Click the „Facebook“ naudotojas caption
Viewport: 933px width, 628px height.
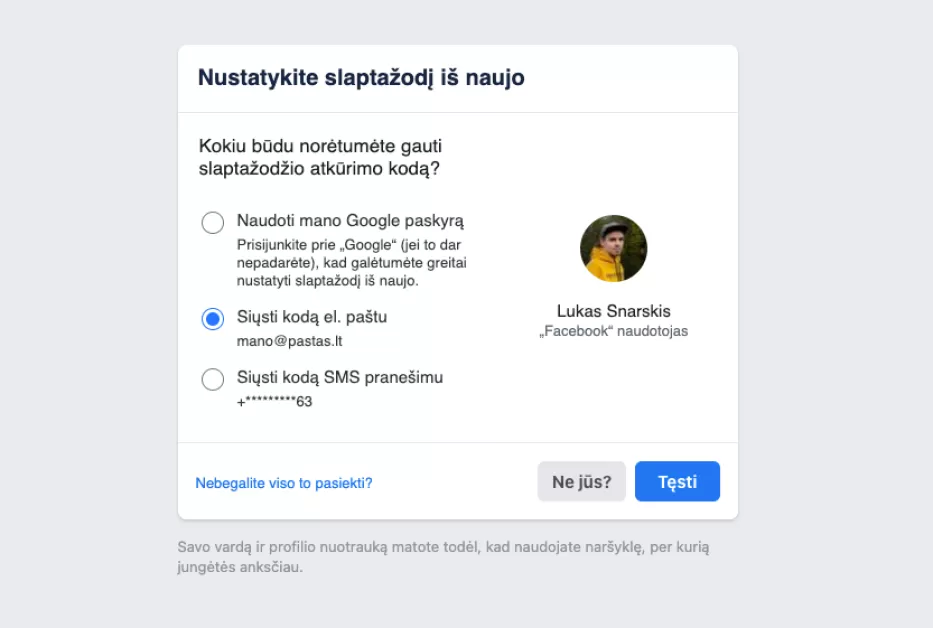(x=613, y=331)
